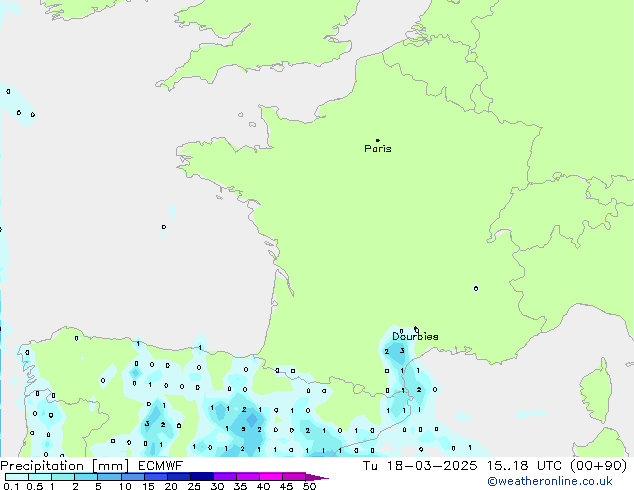The height and width of the screenshot is (490, 634).
Task: Pick the 40–45 mm magenta legend swatch
Action: [x=271, y=477]
